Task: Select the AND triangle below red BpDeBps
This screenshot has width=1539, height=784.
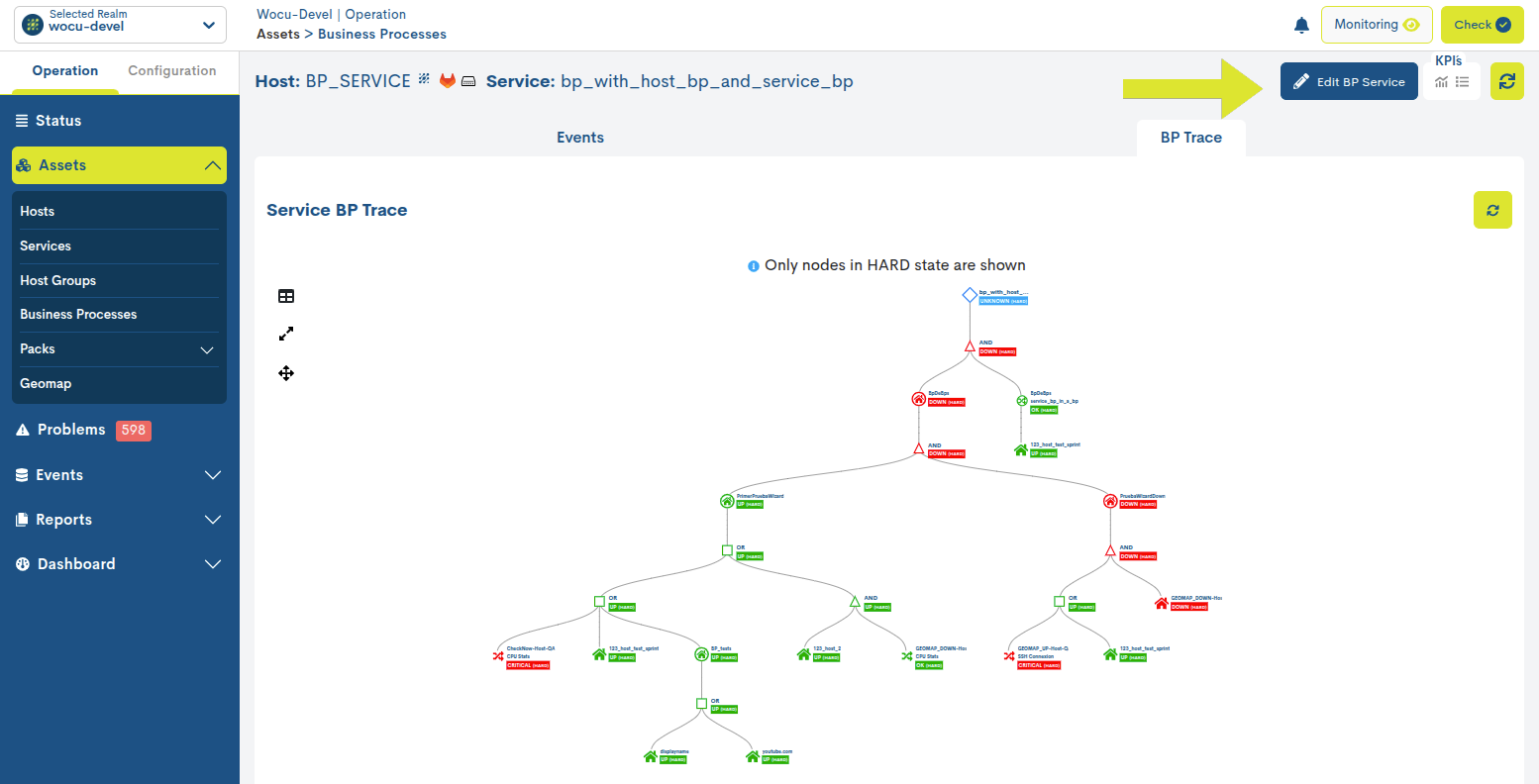Action: pyautogui.click(x=919, y=448)
